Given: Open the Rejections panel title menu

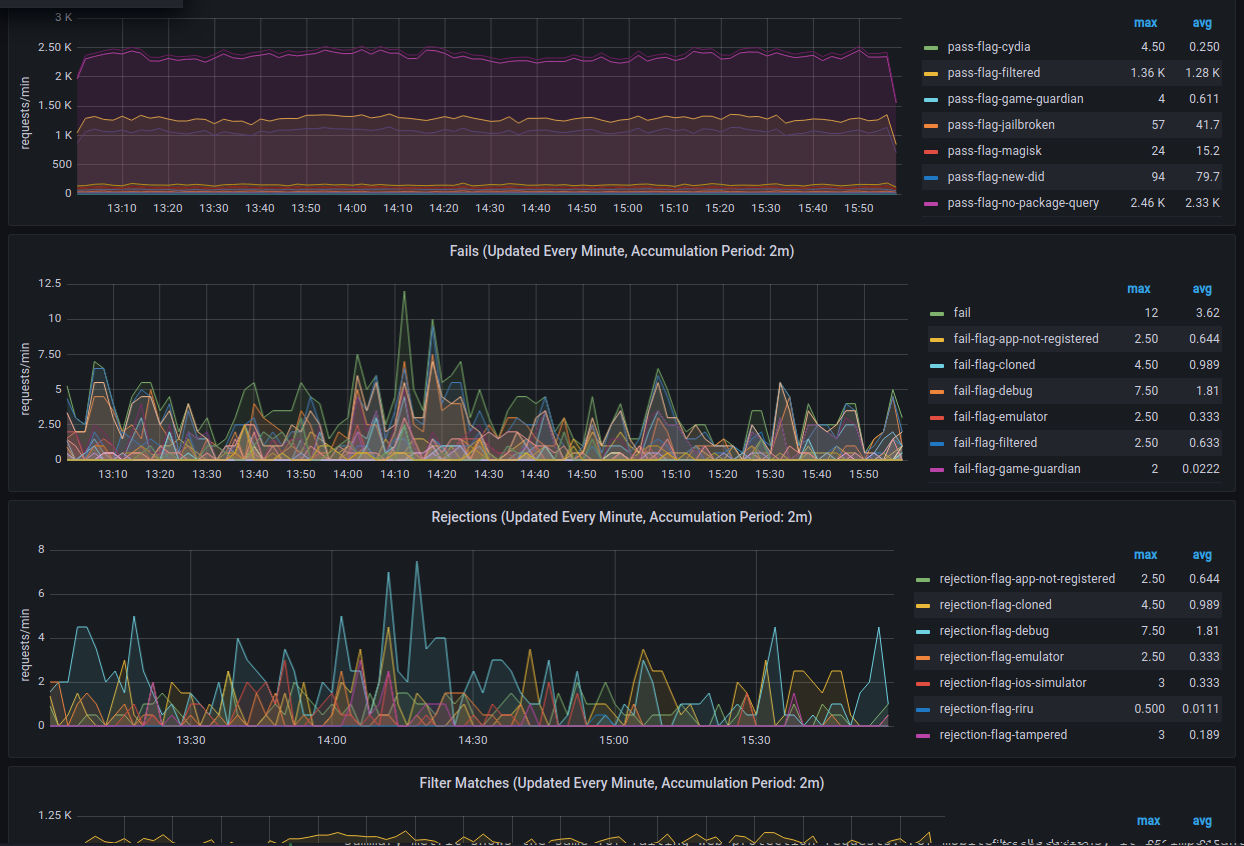Looking at the screenshot, I should point(621,517).
